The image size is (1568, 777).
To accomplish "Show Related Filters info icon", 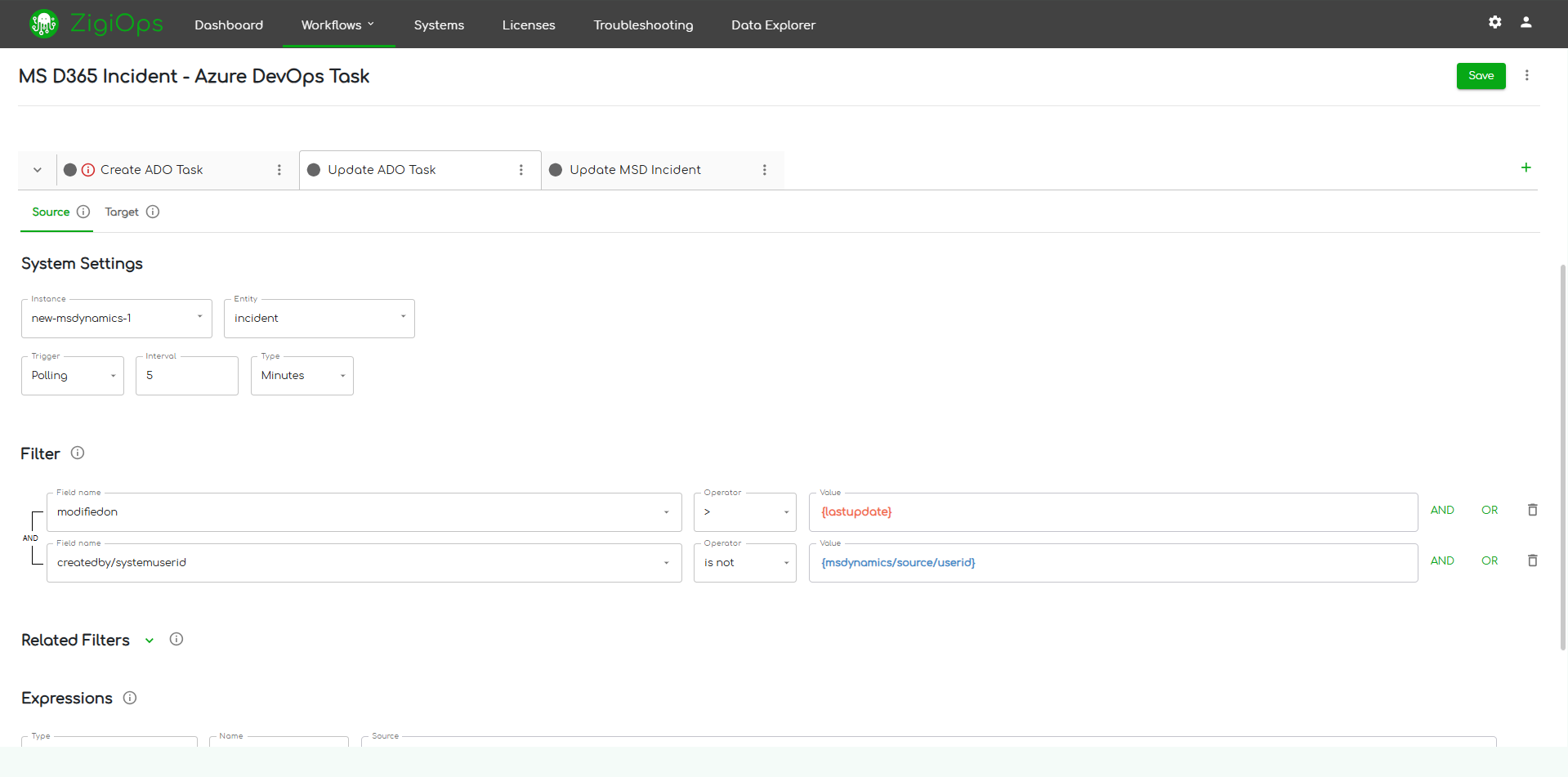I will [176, 639].
